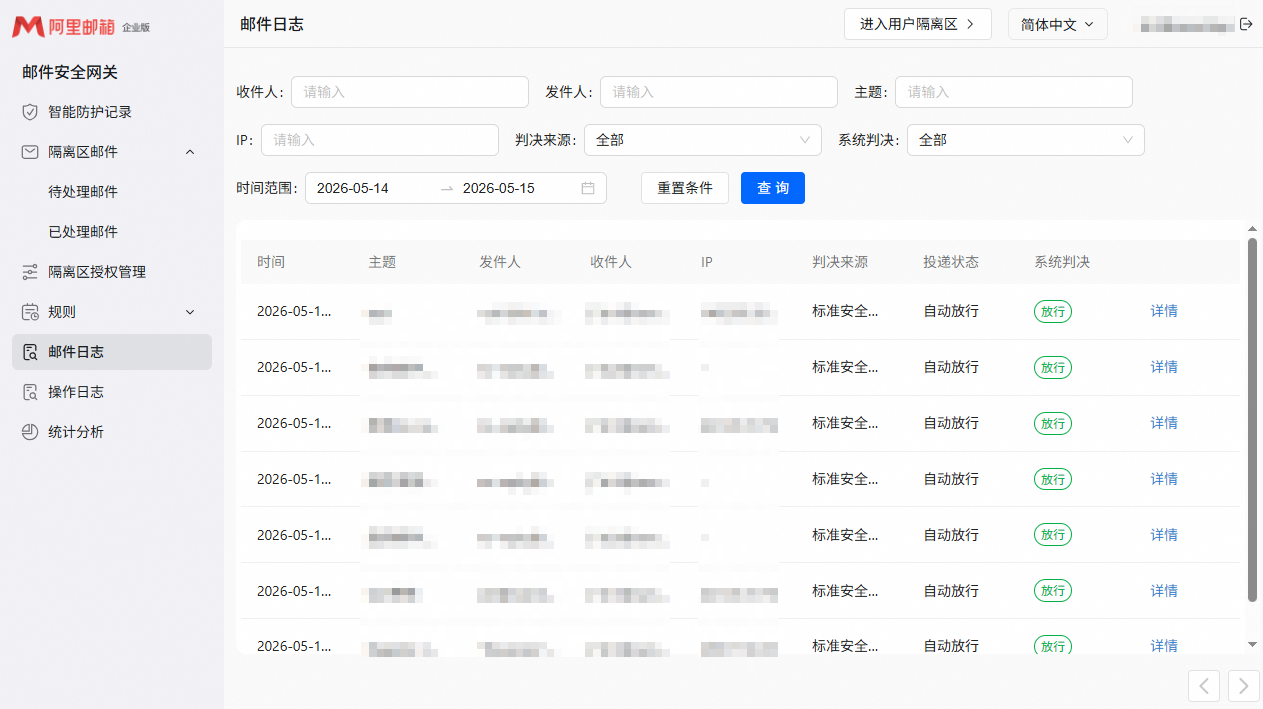Collapse the 隔离区邮件 menu chevron
This screenshot has height=709, width=1263.
click(190, 152)
